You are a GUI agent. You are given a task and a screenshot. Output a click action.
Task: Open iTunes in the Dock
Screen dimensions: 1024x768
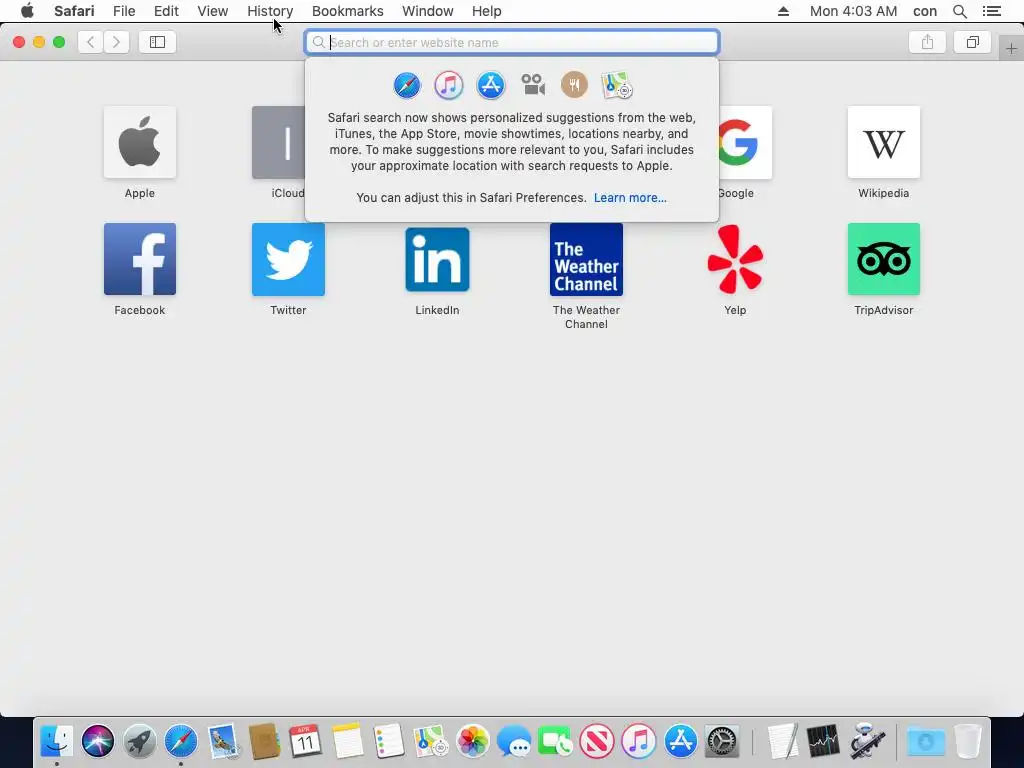click(639, 741)
